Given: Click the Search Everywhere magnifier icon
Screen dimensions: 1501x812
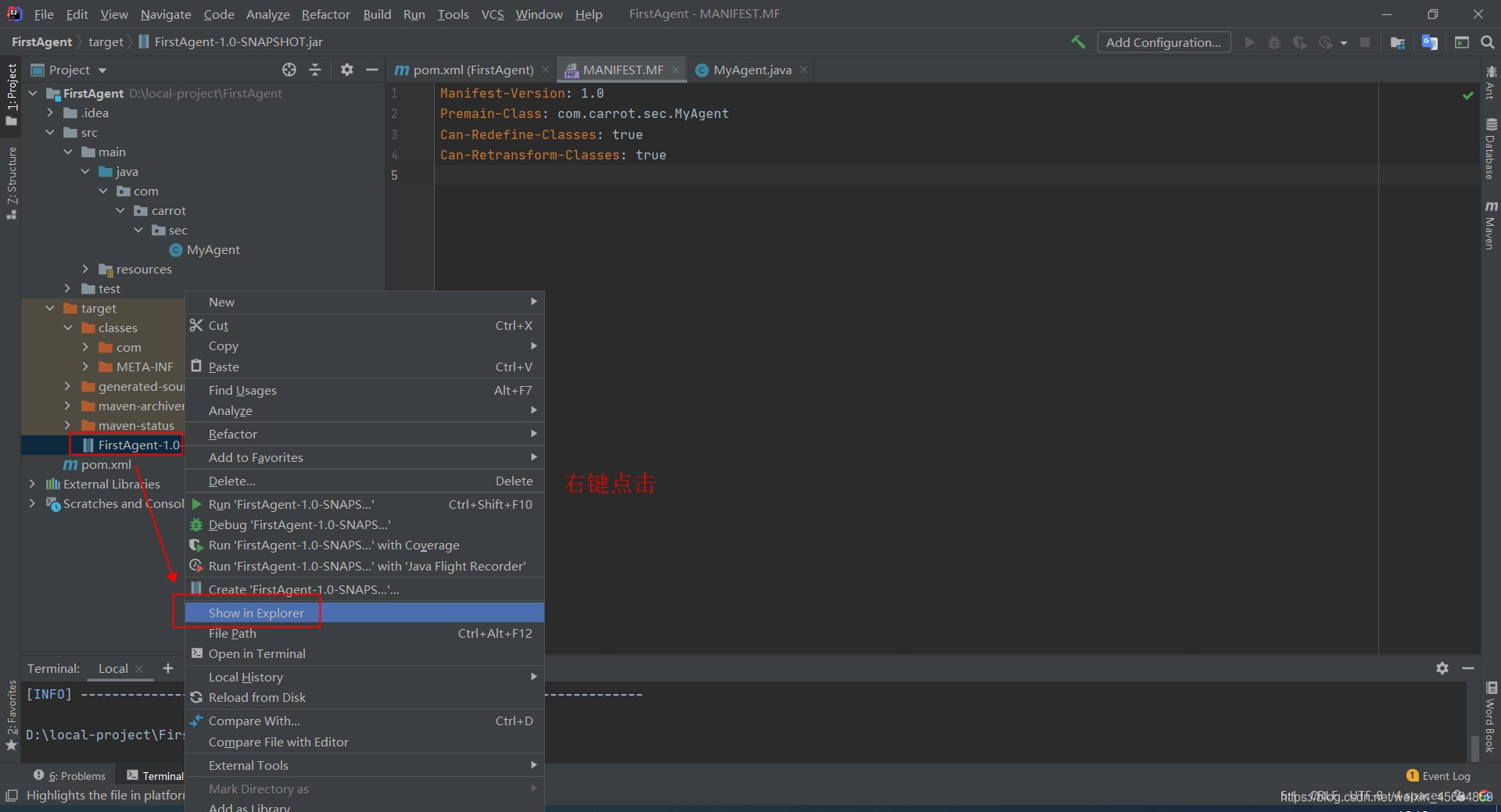Looking at the screenshot, I should point(1487,42).
